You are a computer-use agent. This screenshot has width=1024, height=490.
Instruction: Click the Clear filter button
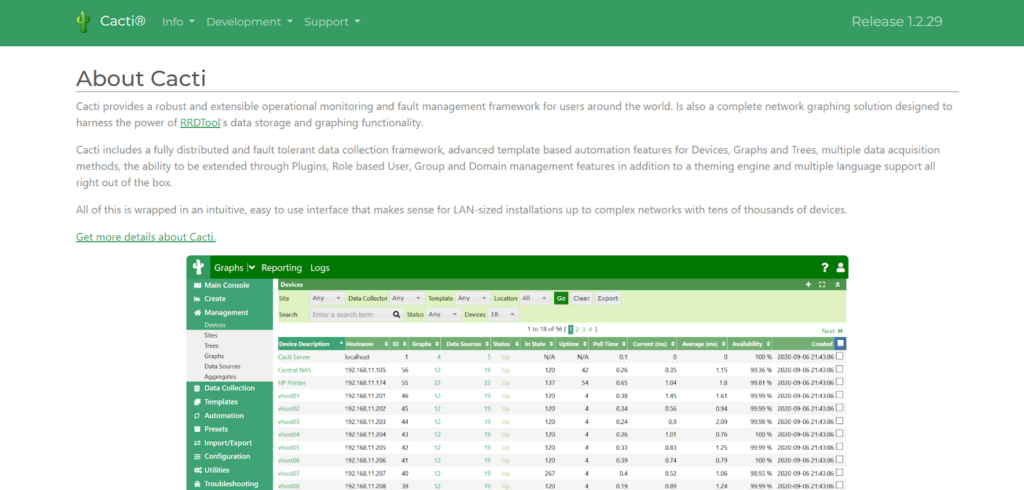pyautogui.click(x=581, y=298)
